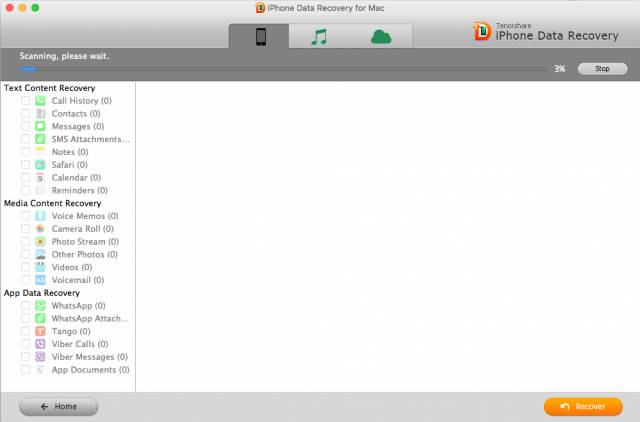Enable the Photo Stream checkbox

[x=25, y=242]
